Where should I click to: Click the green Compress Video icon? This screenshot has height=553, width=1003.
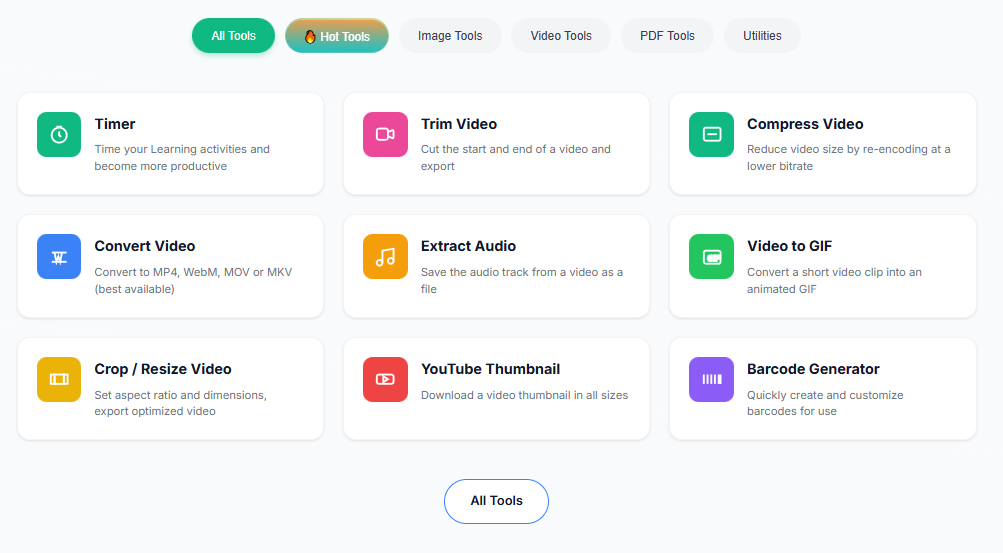coord(711,134)
